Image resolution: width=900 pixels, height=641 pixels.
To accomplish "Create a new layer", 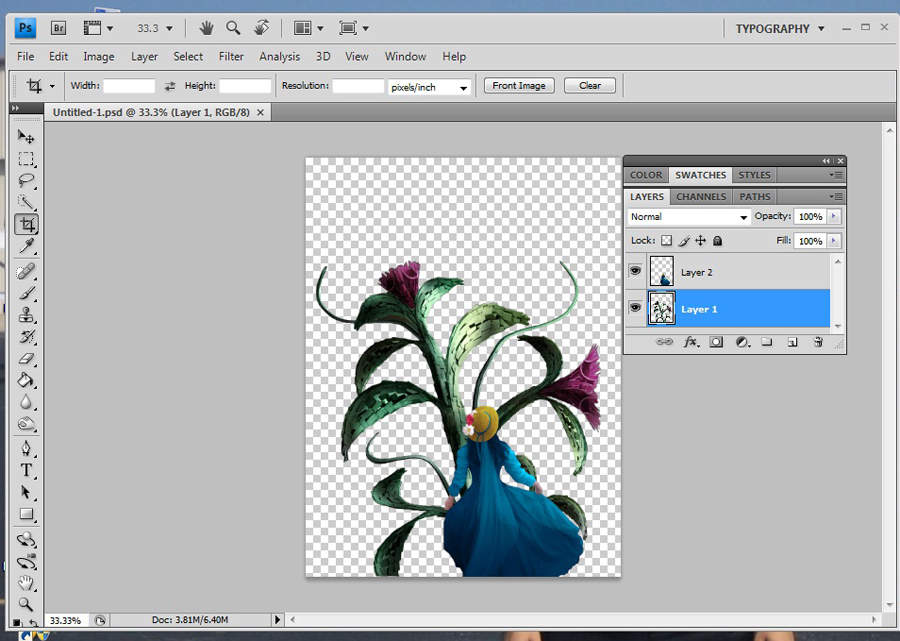I will pyautogui.click(x=792, y=342).
